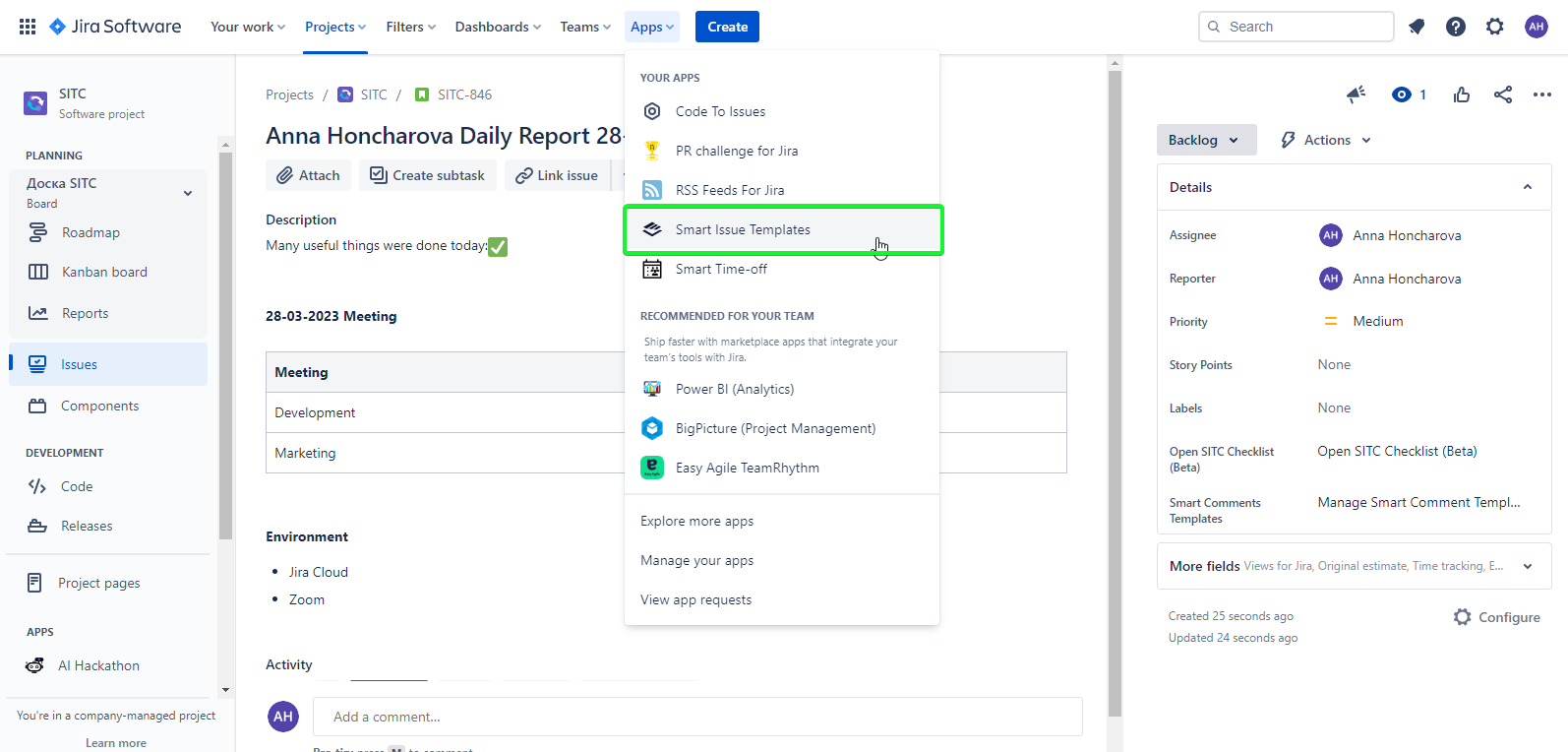
Task: Click the blue Create button
Action: click(727, 27)
